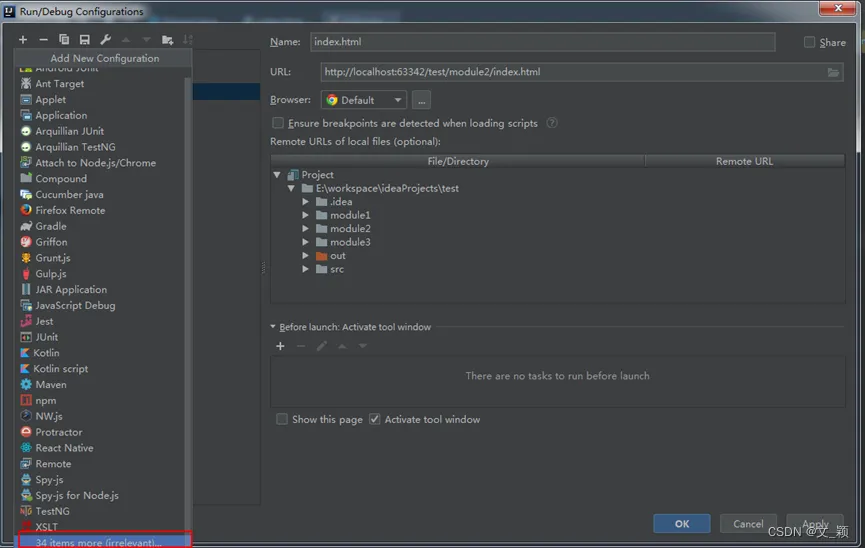Click the Apply button

815,524
